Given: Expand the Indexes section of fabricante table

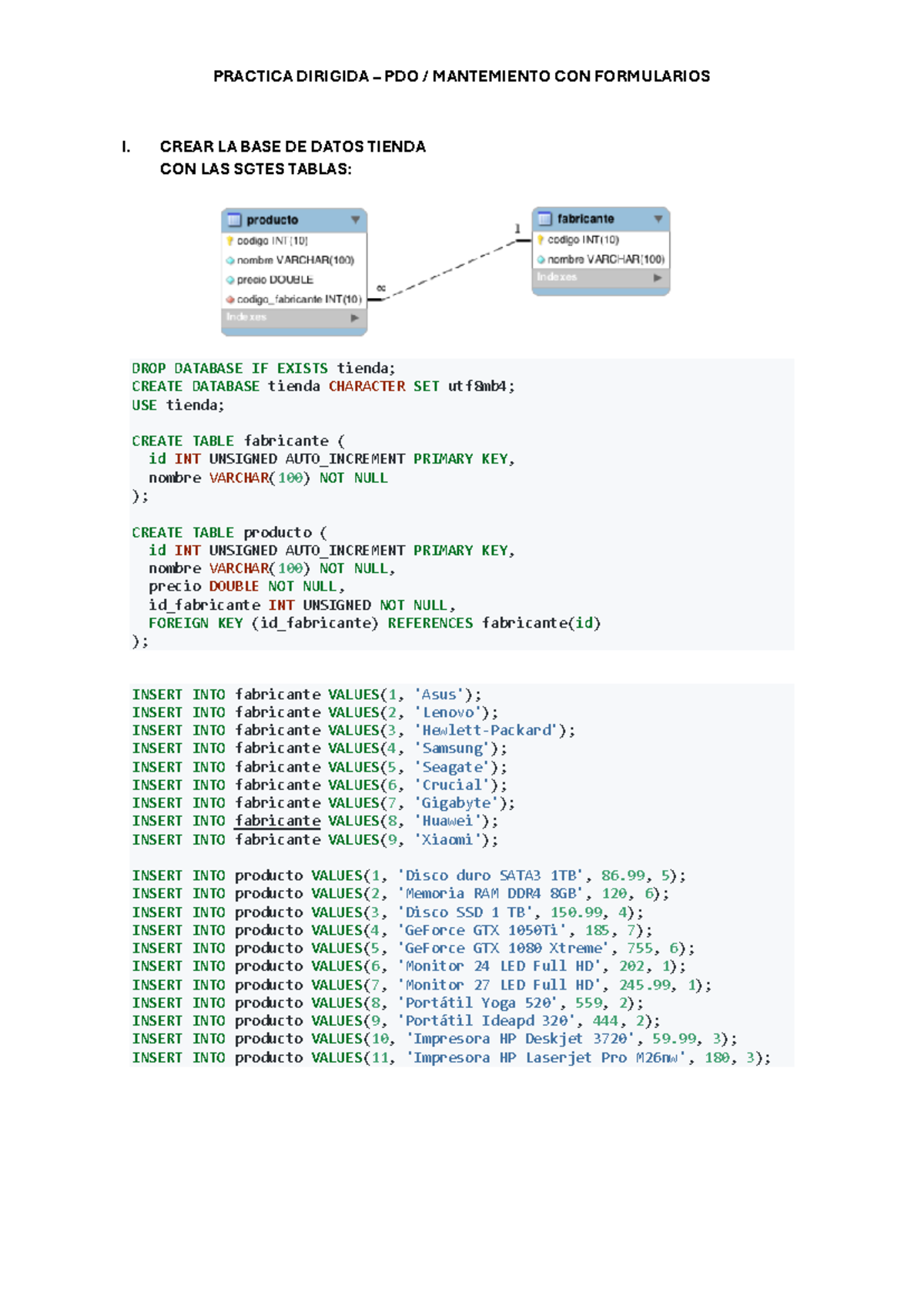Looking at the screenshot, I should 658,277.
